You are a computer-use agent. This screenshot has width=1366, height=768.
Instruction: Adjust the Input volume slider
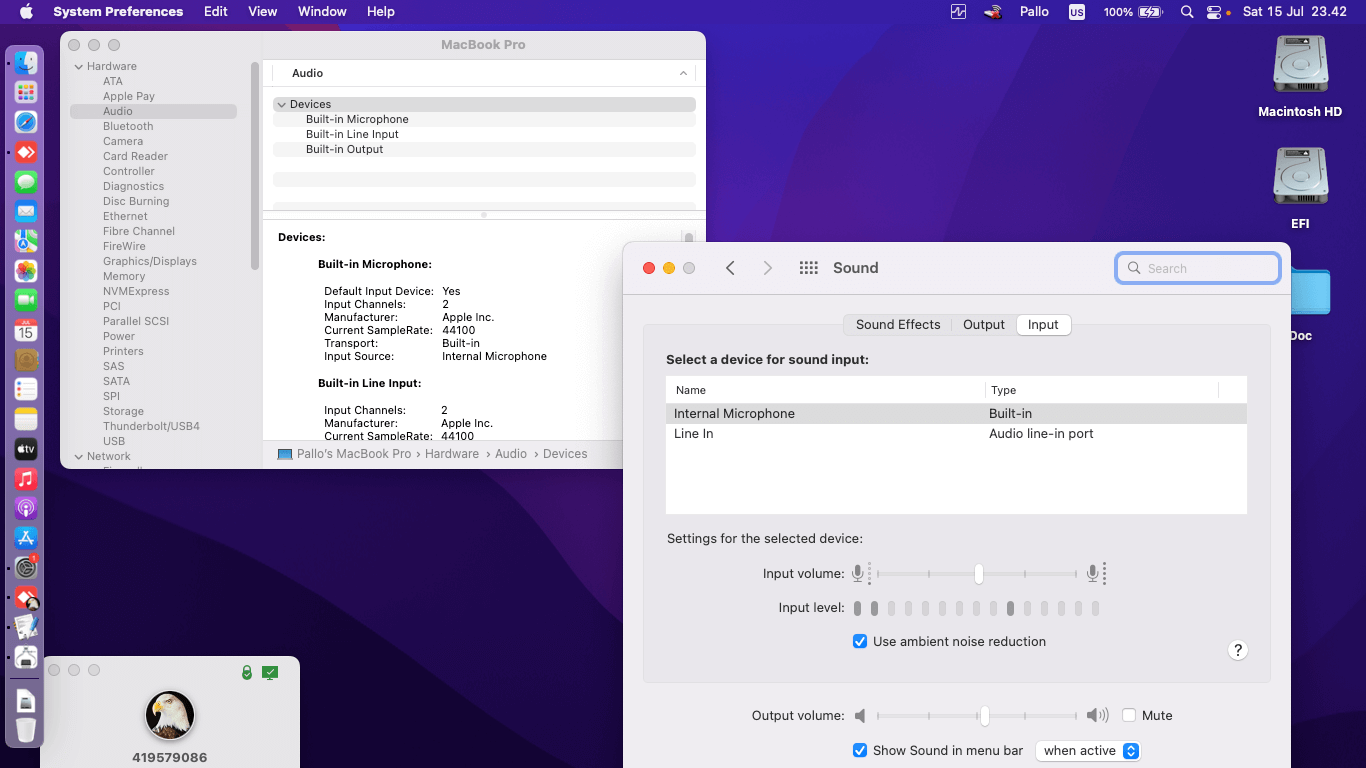(x=979, y=574)
